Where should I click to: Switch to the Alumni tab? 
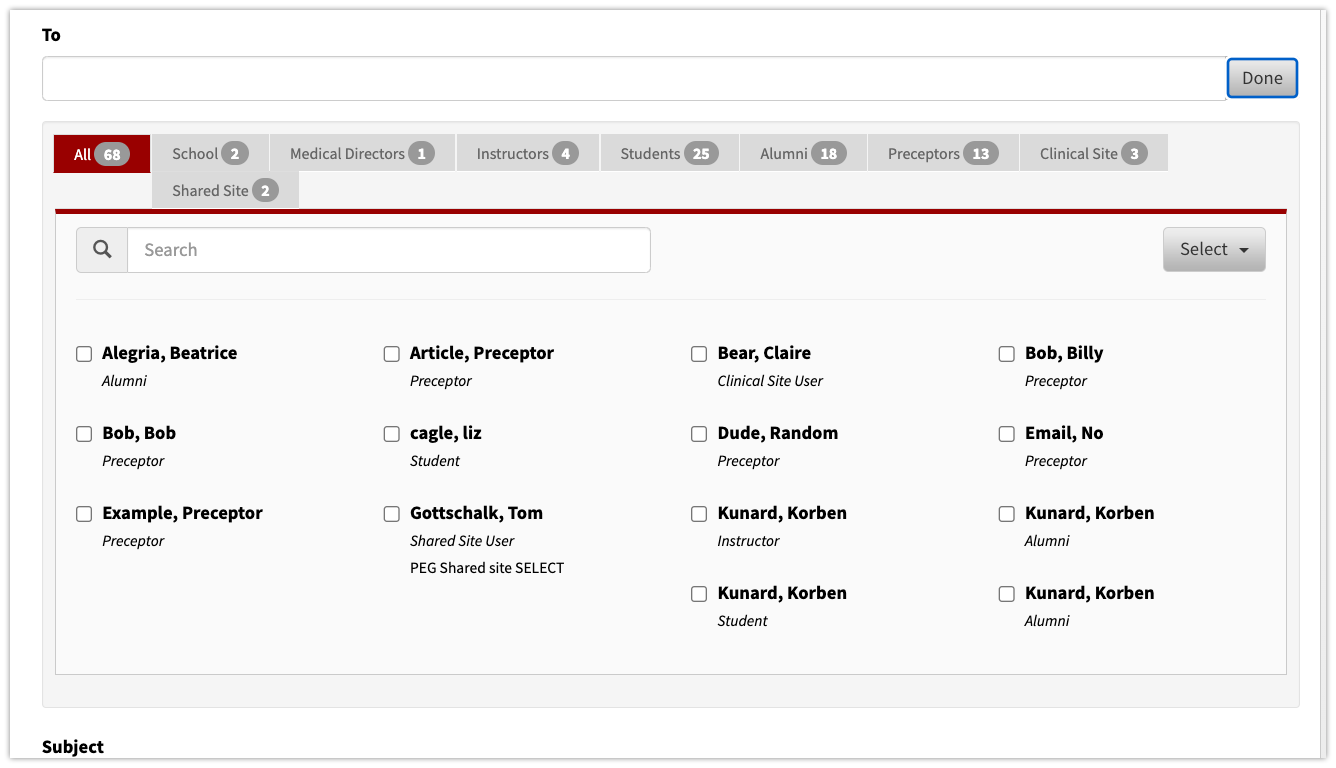(x=803, y=154)
